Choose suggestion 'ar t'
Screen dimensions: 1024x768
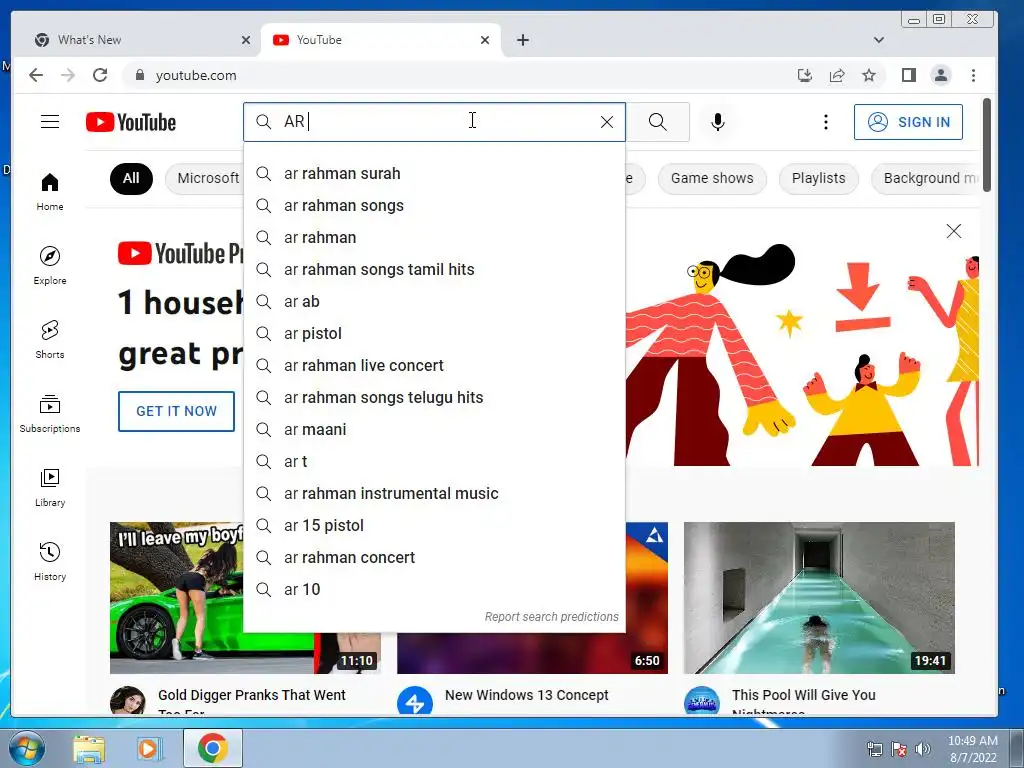(x=434, y=462)
